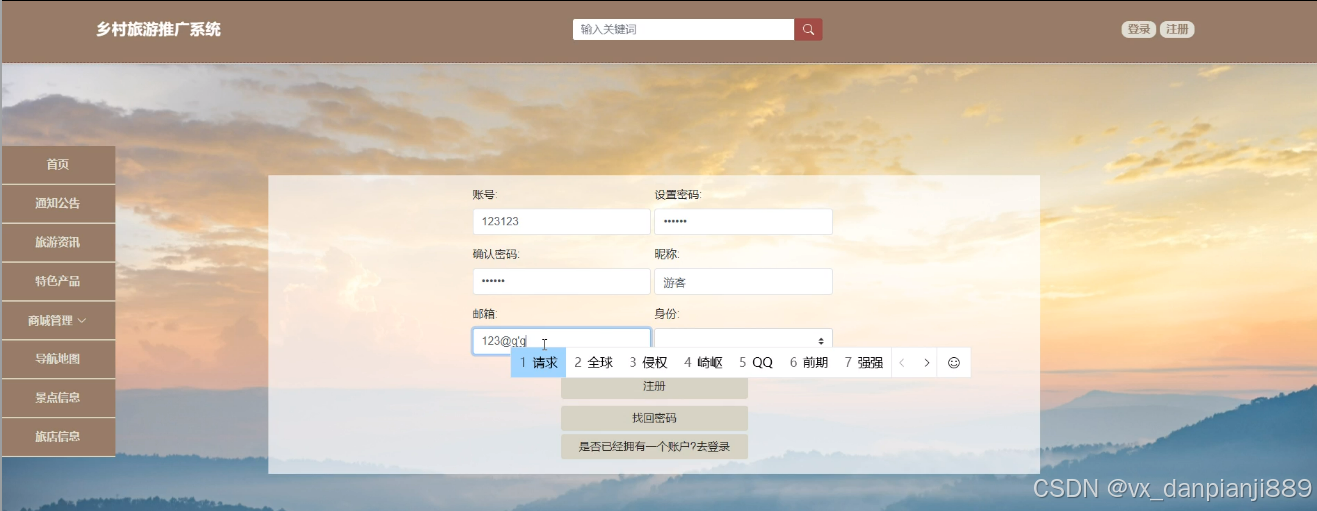Go to previous IME candidate page
Image resolution: width=1317 pixels, height=511 pixels.
[902, 363]
